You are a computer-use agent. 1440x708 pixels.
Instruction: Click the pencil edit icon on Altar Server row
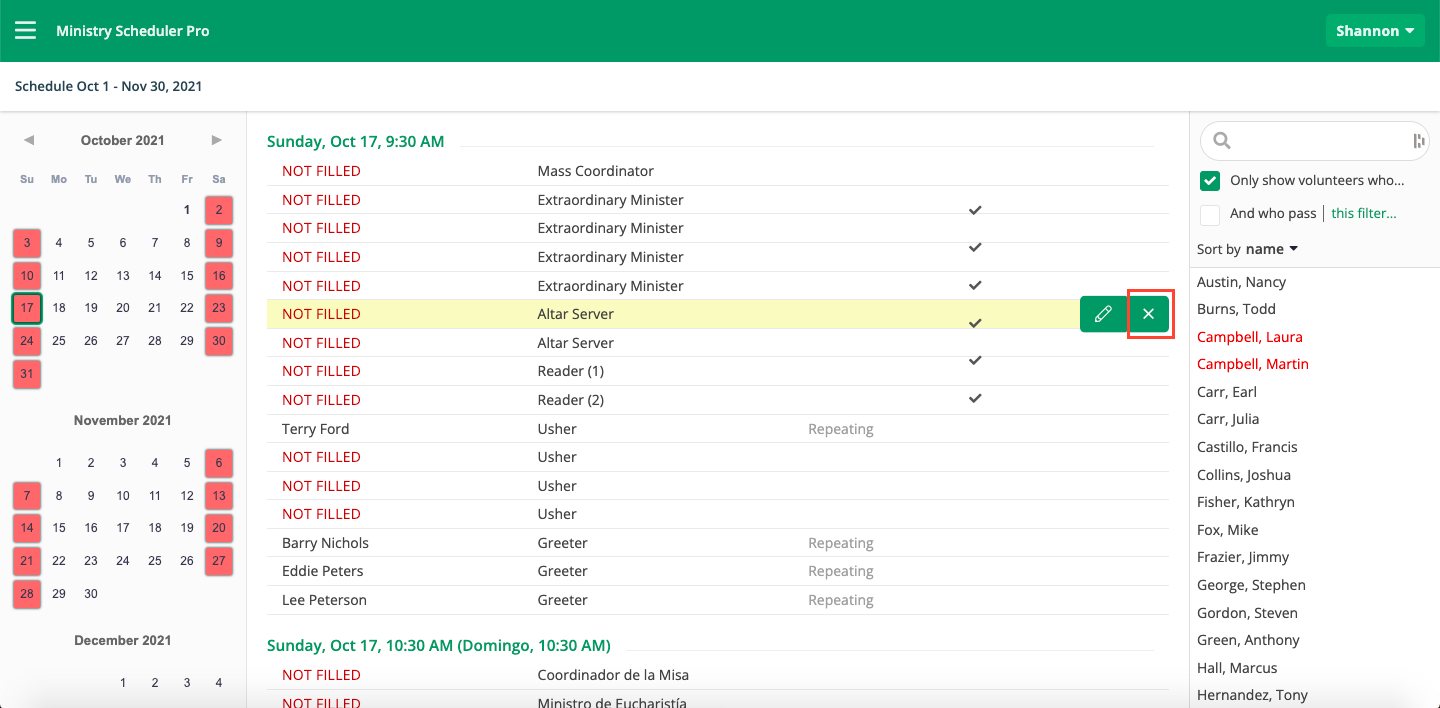coord(1103,314)
